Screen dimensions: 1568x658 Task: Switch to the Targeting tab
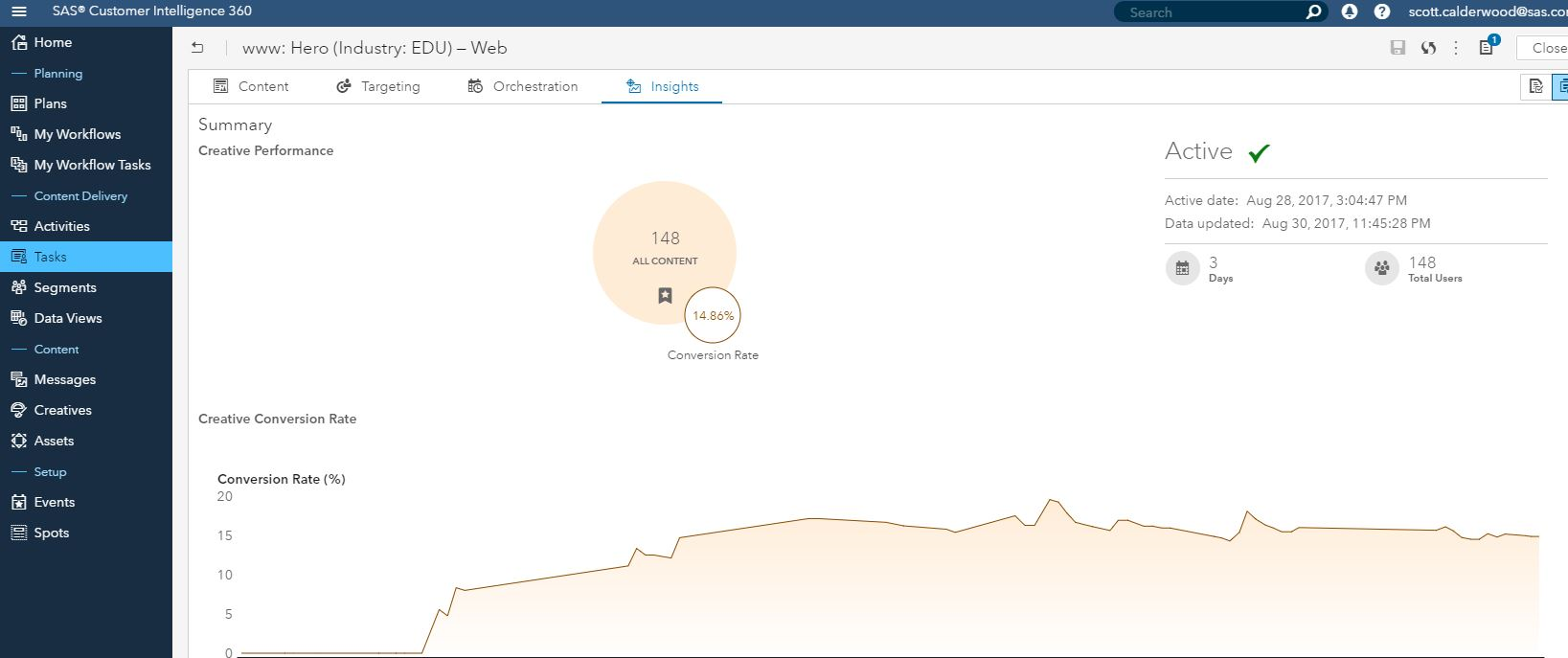point(378,86)
